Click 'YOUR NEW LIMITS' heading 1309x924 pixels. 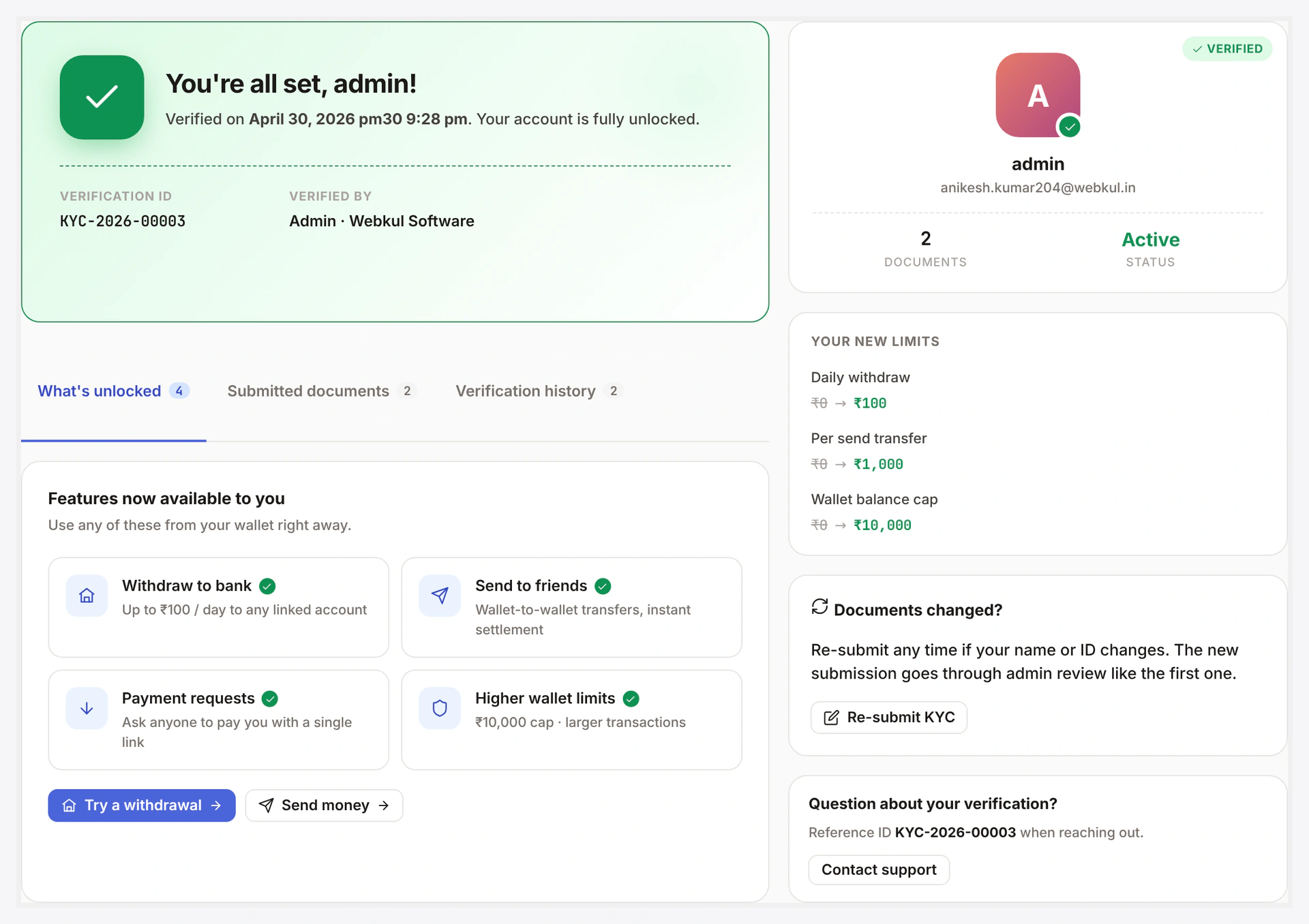pos(875,341)
